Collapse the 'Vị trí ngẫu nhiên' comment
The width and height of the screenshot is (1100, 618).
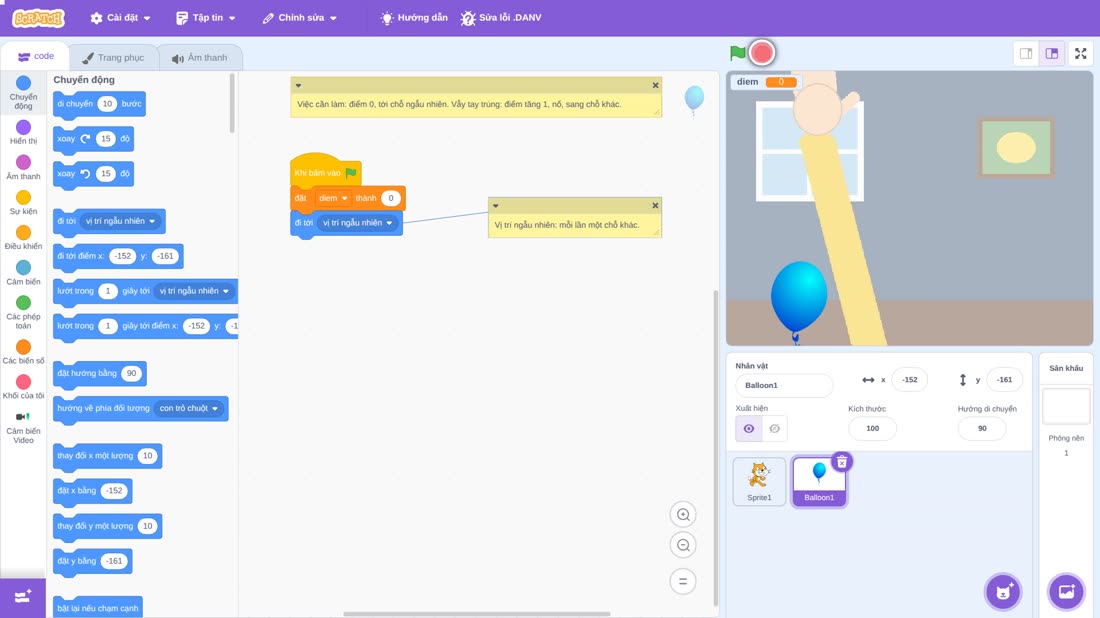[x=495, y=206]
